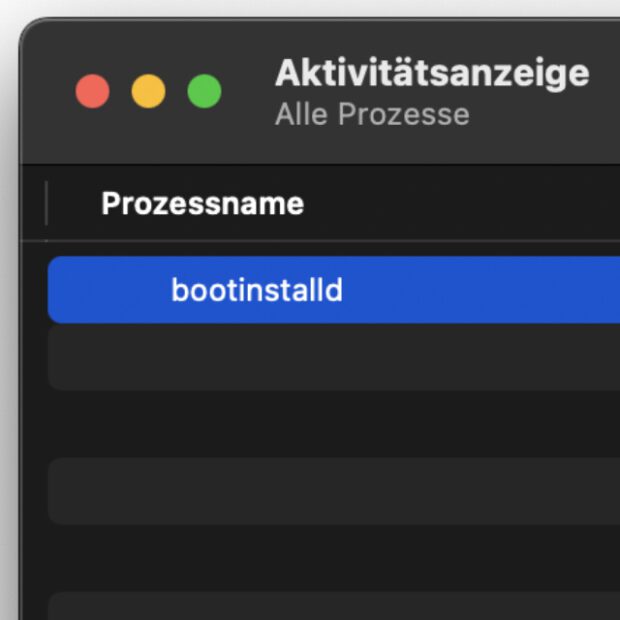The image size is (620, 620).
Task: Click the partially visible bottom table row
Action: pyautogui.click(x=330, y=607)
